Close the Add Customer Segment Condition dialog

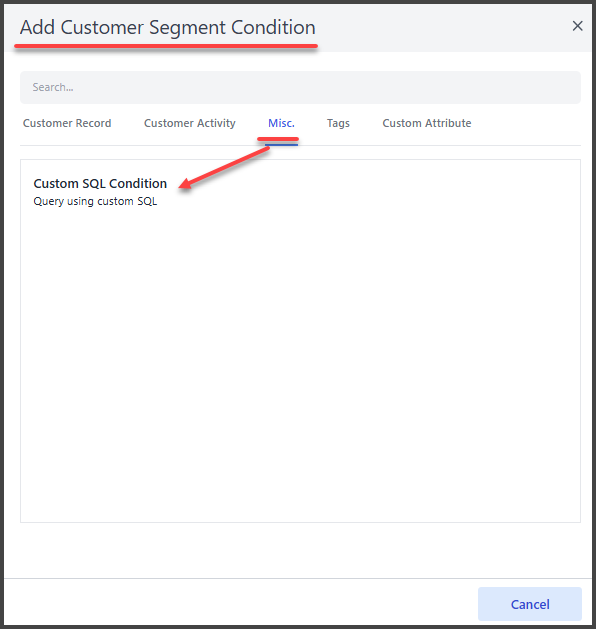click(577, 26)
